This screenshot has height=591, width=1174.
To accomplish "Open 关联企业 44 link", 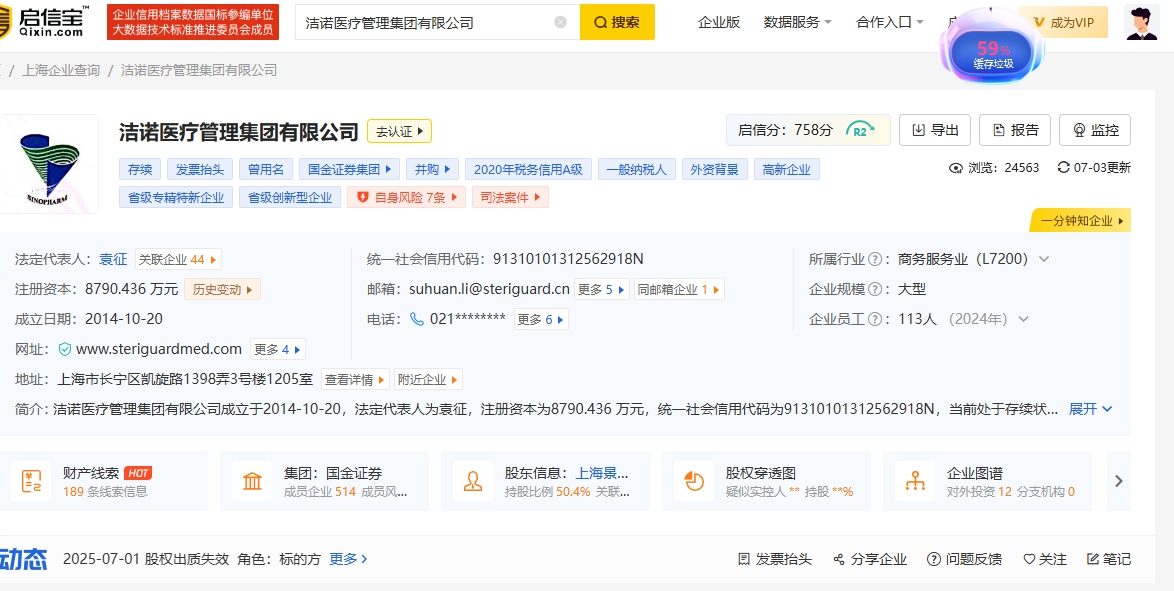I will [178, 259].
